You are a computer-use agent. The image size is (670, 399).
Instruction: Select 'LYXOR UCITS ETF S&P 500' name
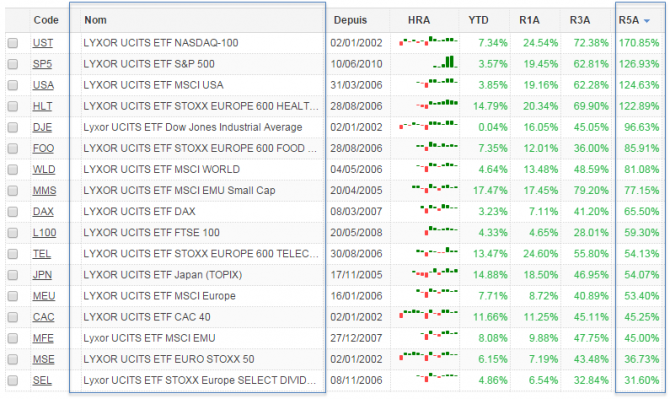click(149, 64)
